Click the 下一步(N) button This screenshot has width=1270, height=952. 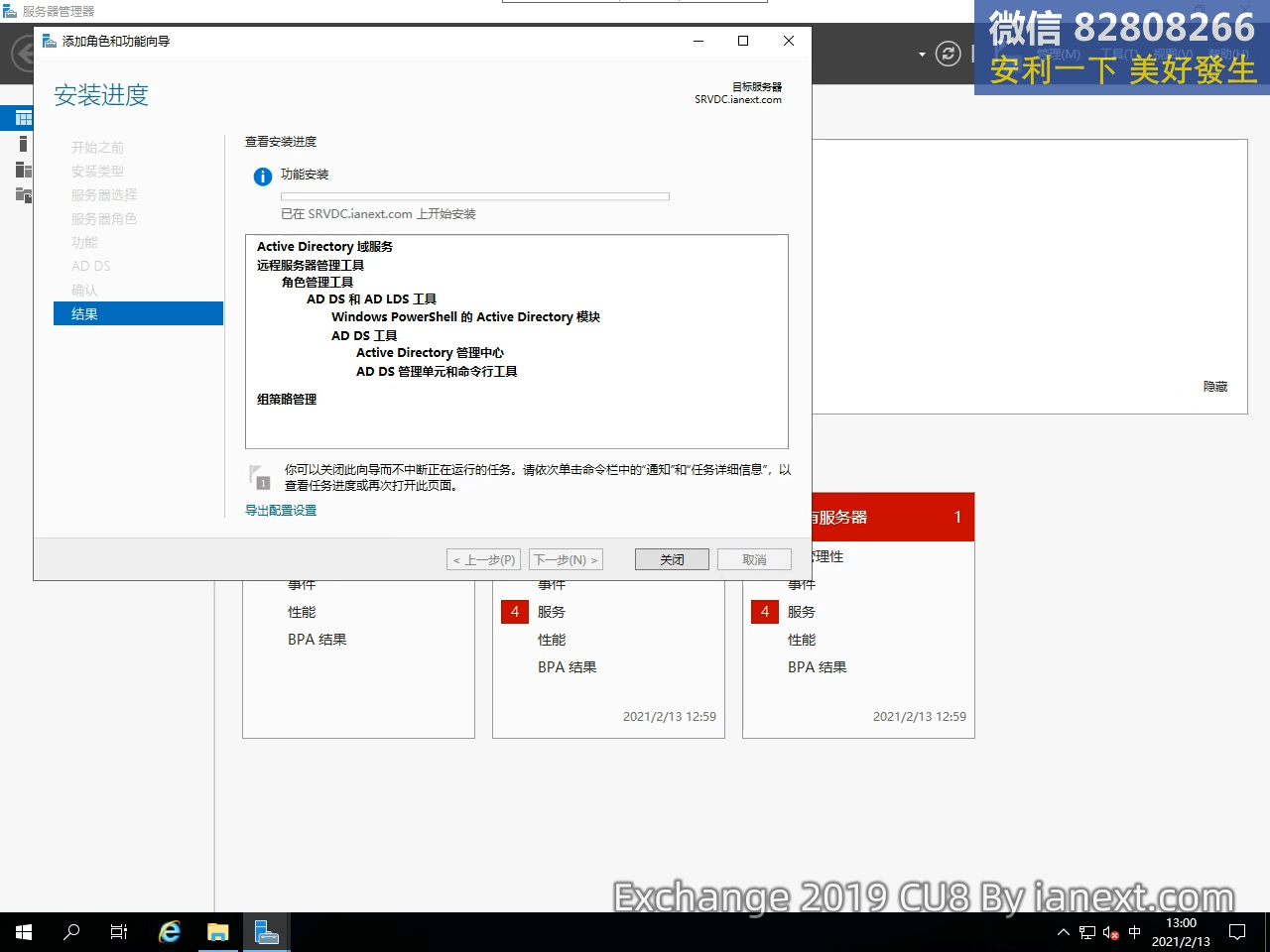pos(566,559)
